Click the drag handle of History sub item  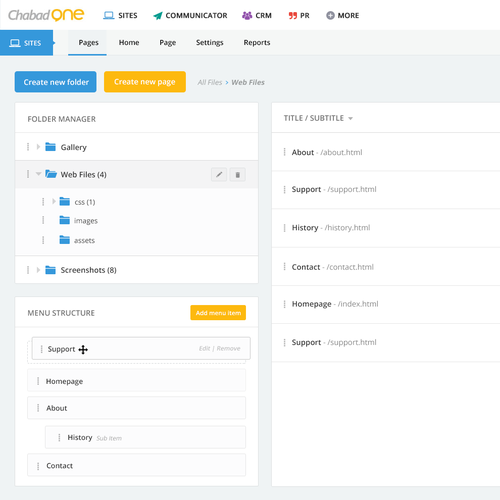[59, 437]
